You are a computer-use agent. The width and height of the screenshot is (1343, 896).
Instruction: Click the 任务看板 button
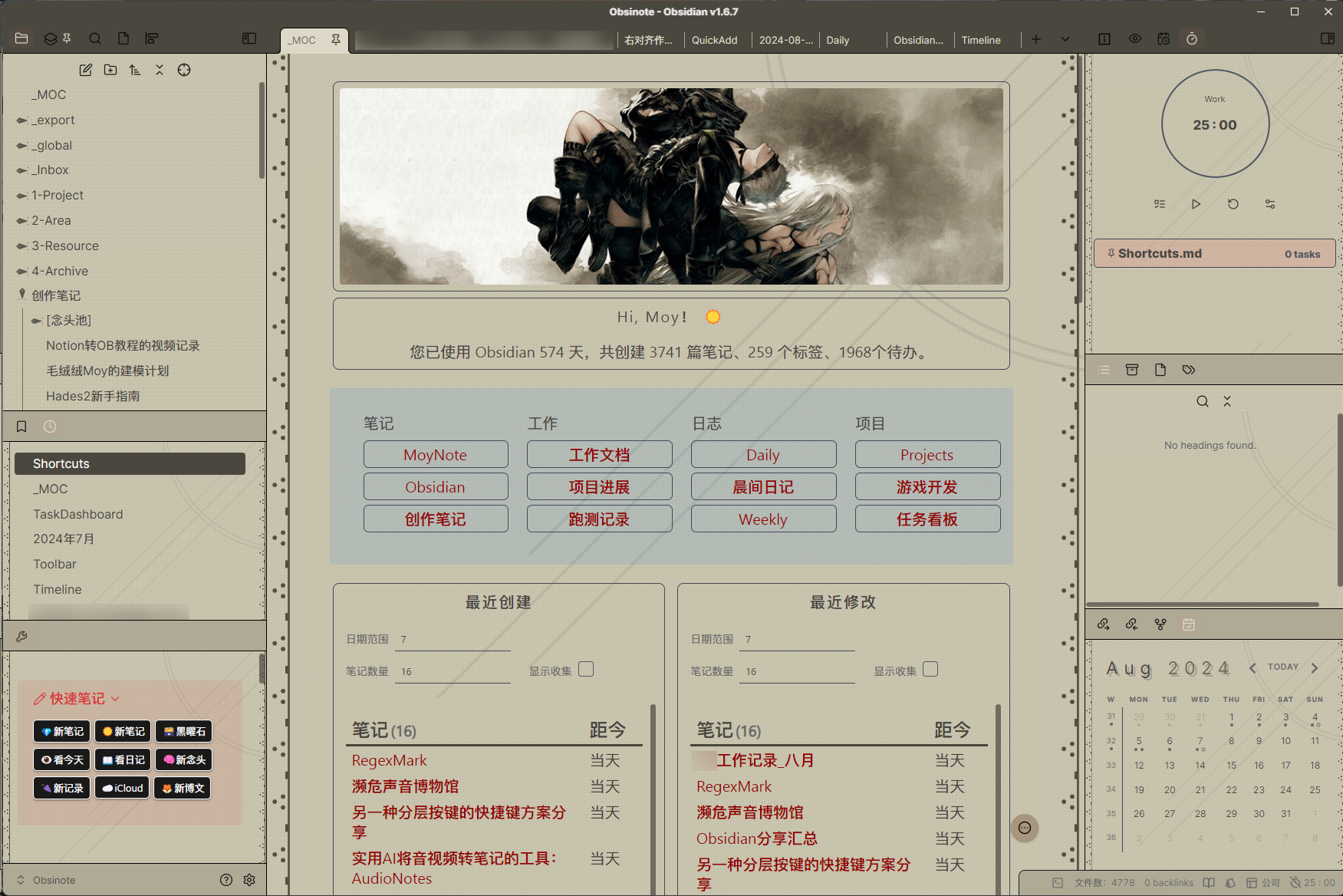point(927,519)
